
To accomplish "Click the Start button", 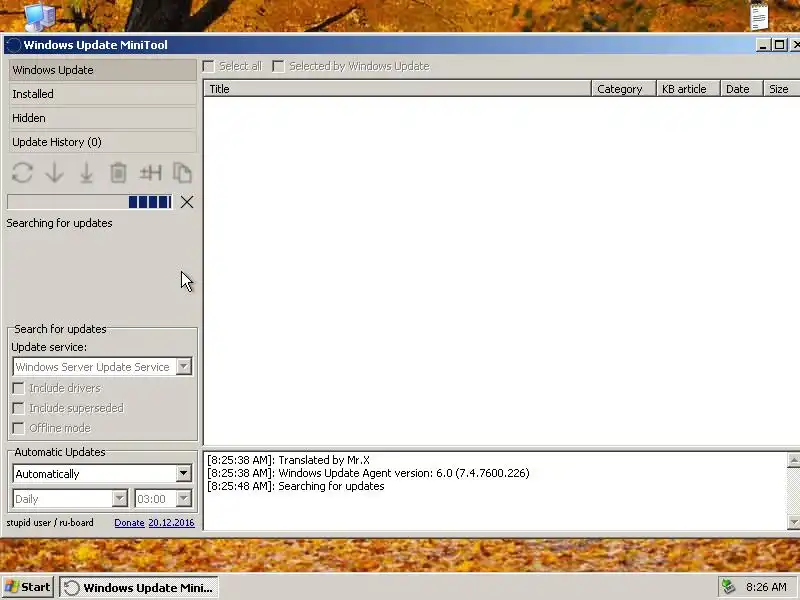I will click(x=28, y=587).
